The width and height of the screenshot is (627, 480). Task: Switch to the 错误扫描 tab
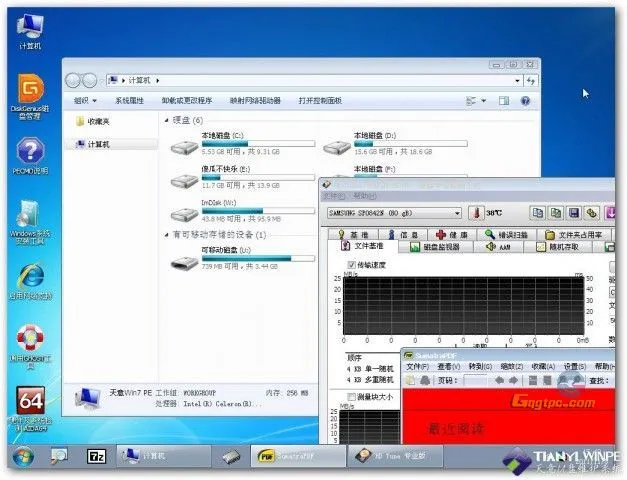(506, 234)
